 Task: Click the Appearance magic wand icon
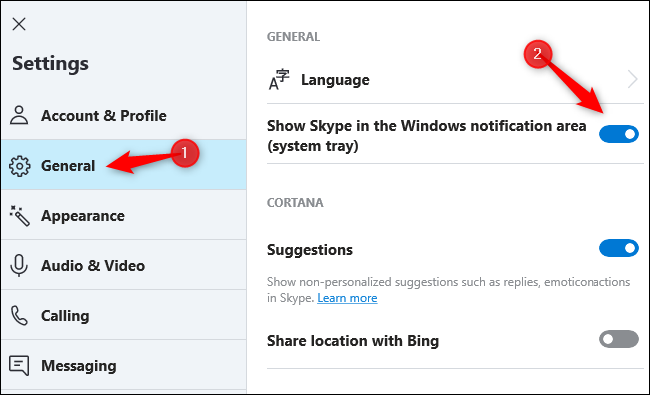[x=19, y=216]
